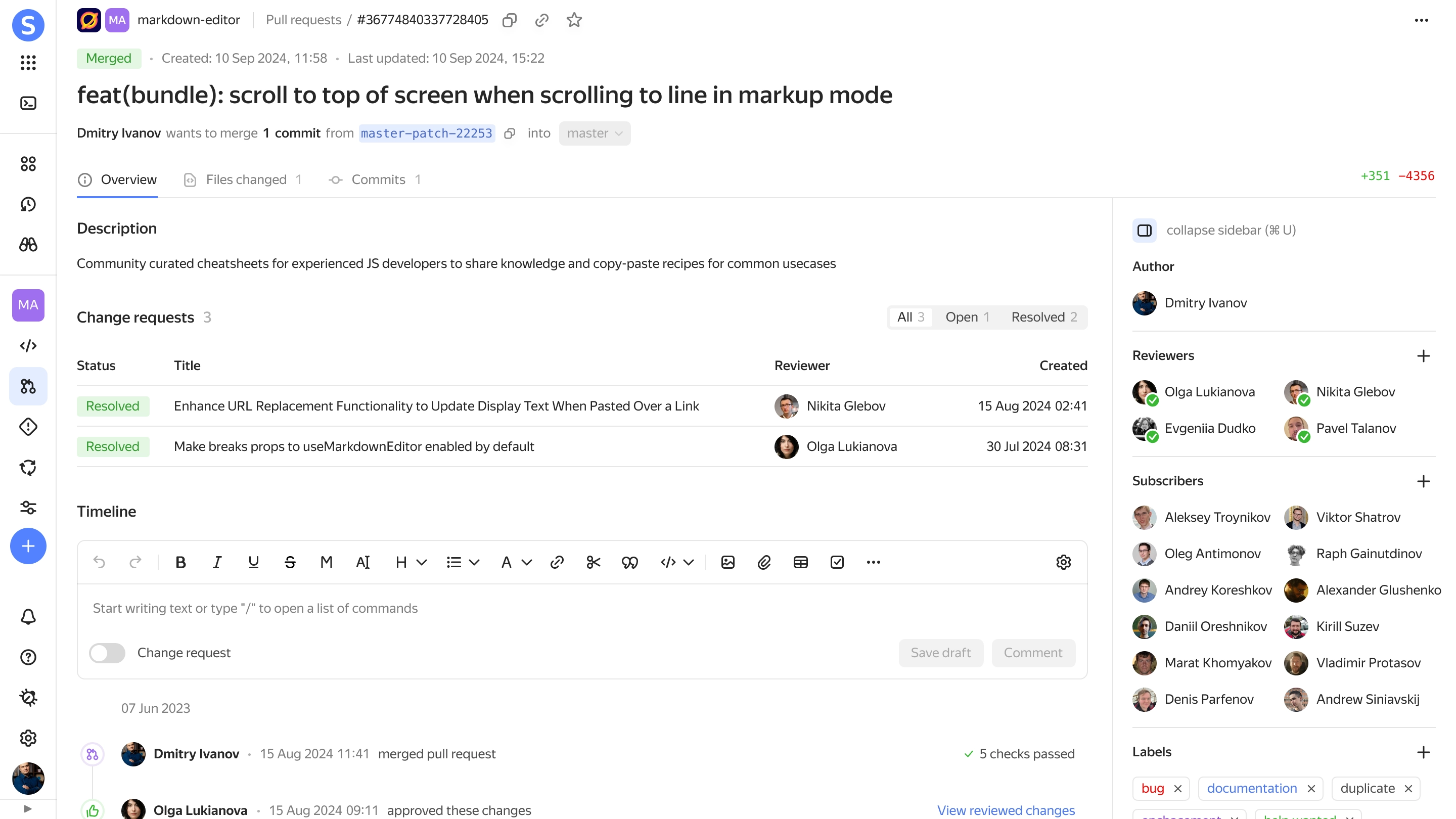Attach a file to comment

point(765,562)
